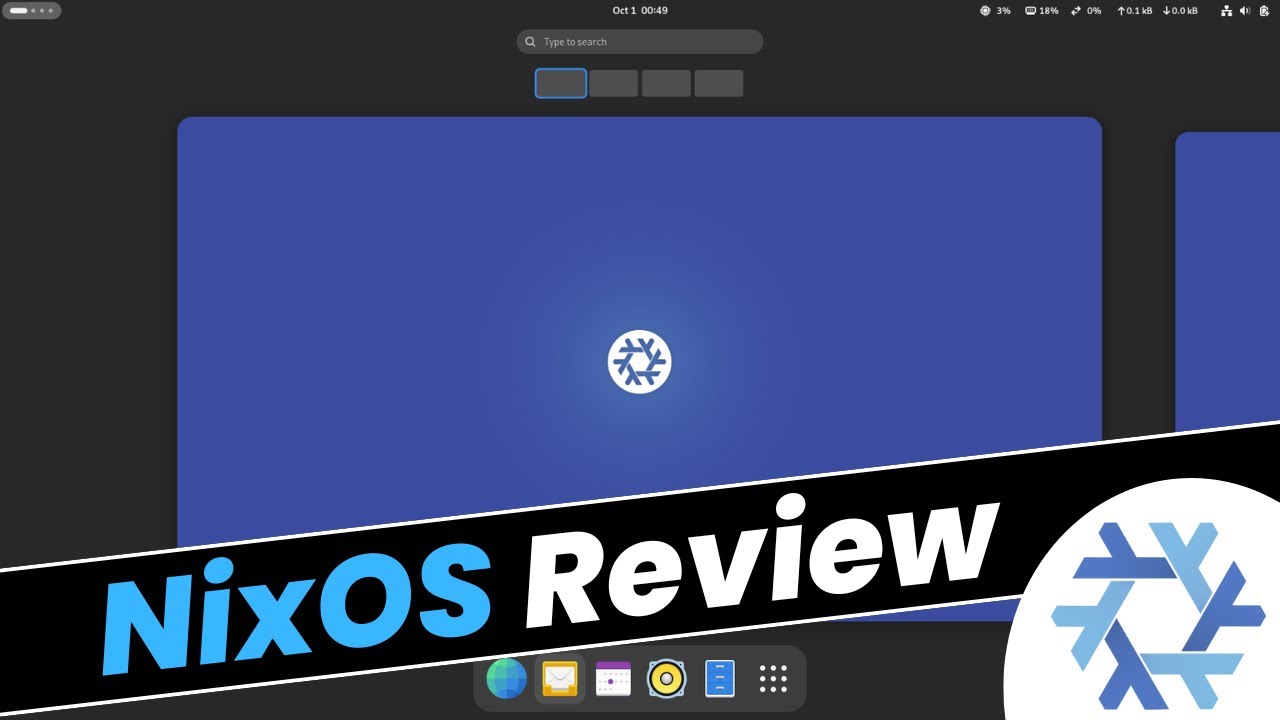
Task: Click the workspace indicator pill in top bar
Action: pos(32,11)
